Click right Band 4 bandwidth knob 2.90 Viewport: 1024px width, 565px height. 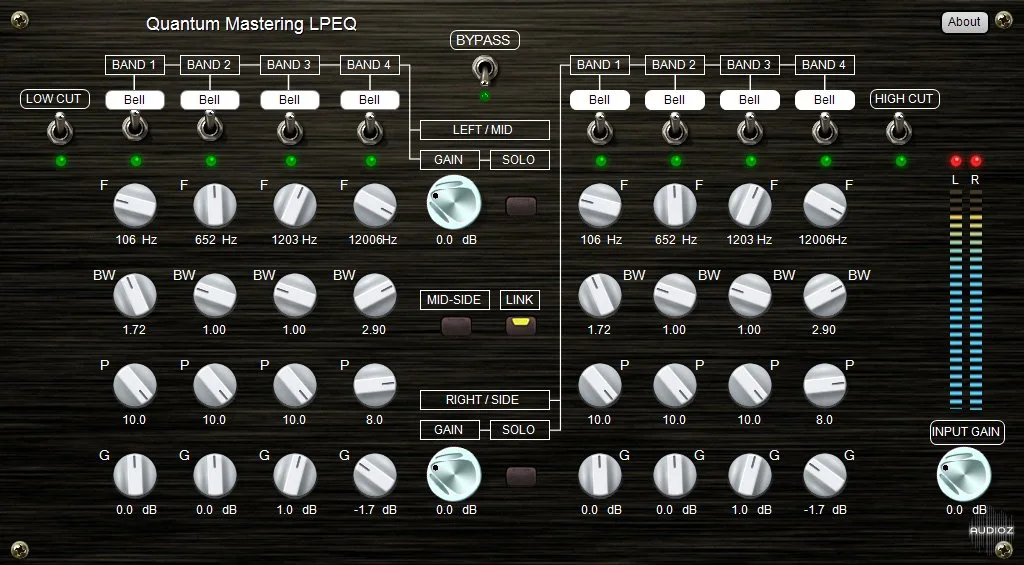(825, 295)
